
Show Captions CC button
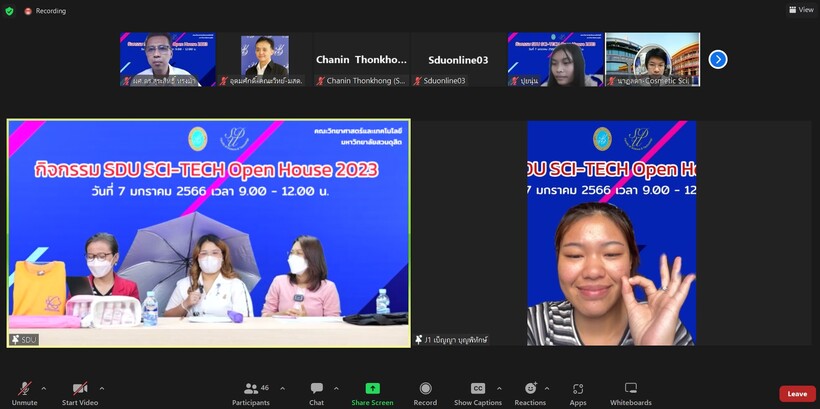point(477,393)
